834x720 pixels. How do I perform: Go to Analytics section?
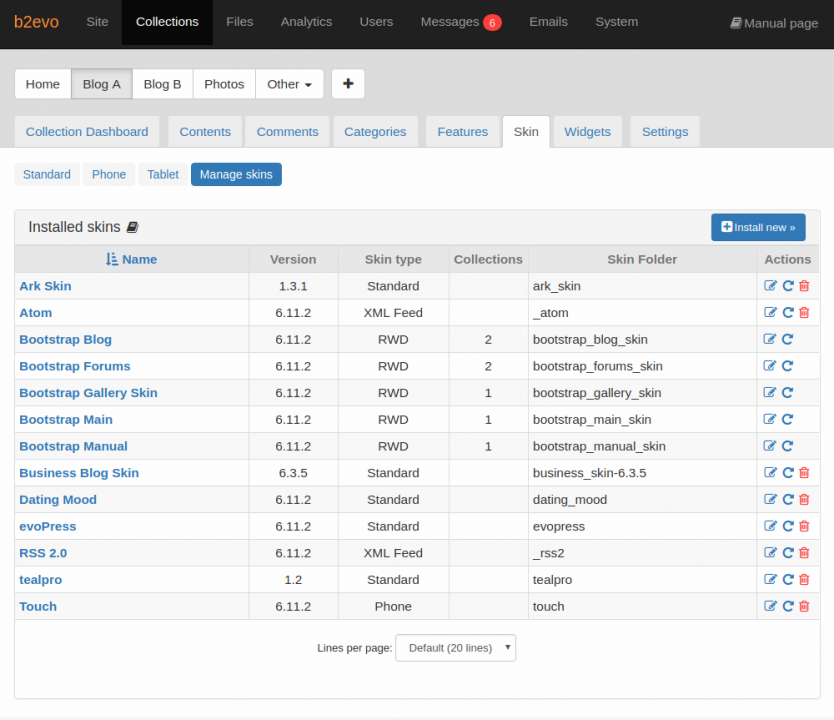[306, 22]
